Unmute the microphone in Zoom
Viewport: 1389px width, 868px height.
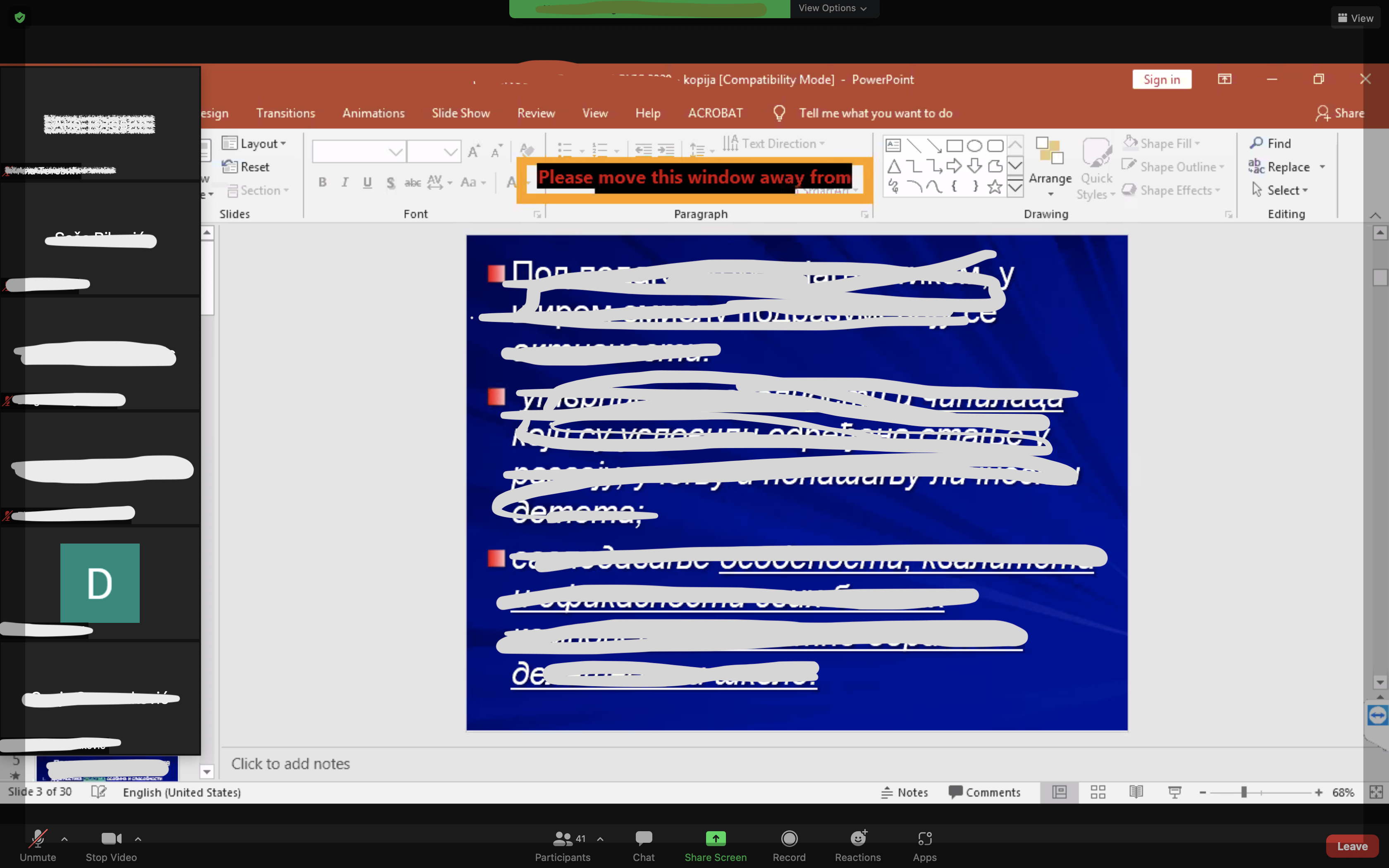pos(38,845)
